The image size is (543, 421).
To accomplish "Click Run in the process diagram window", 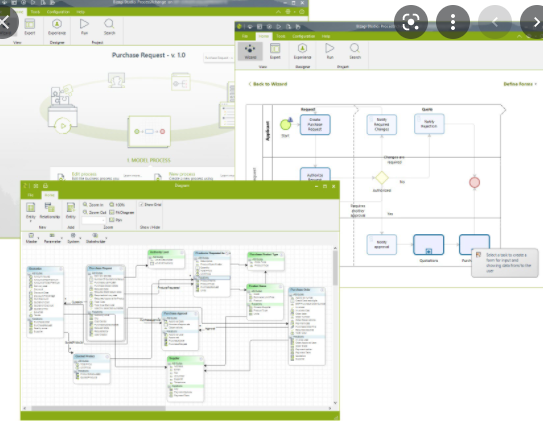I will click(330, 51).
